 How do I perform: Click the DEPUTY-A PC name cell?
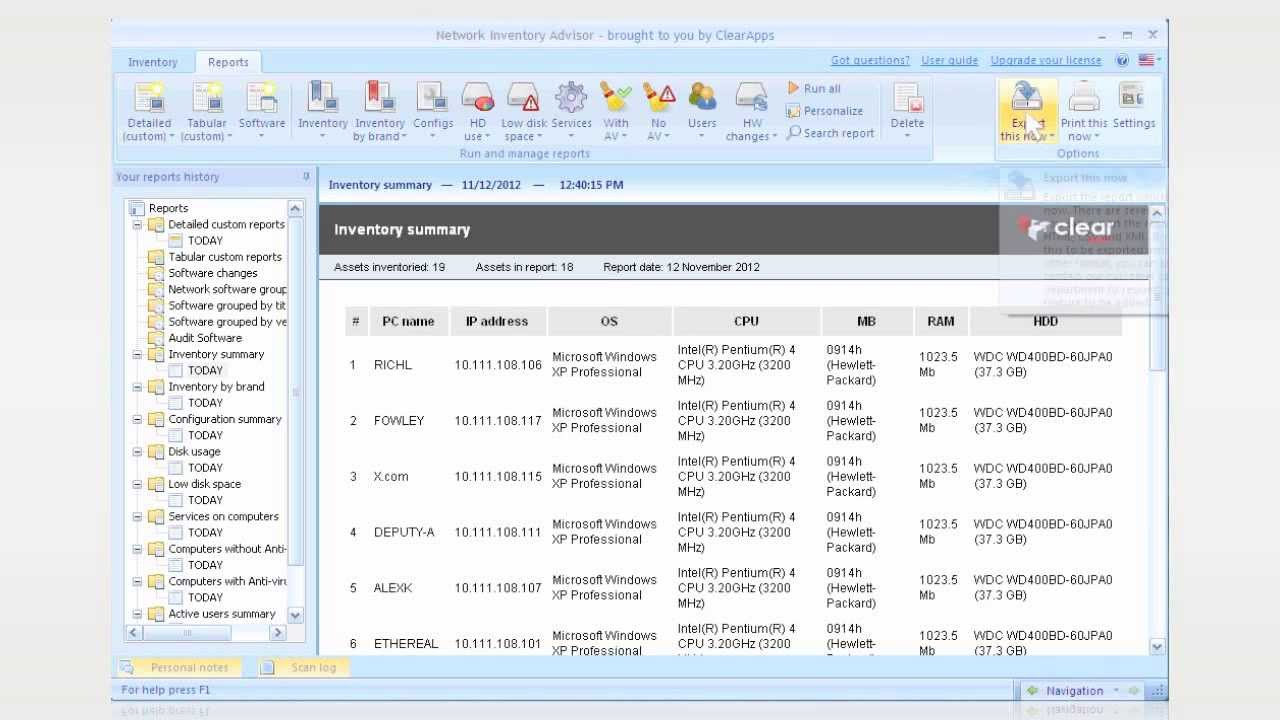404,532
